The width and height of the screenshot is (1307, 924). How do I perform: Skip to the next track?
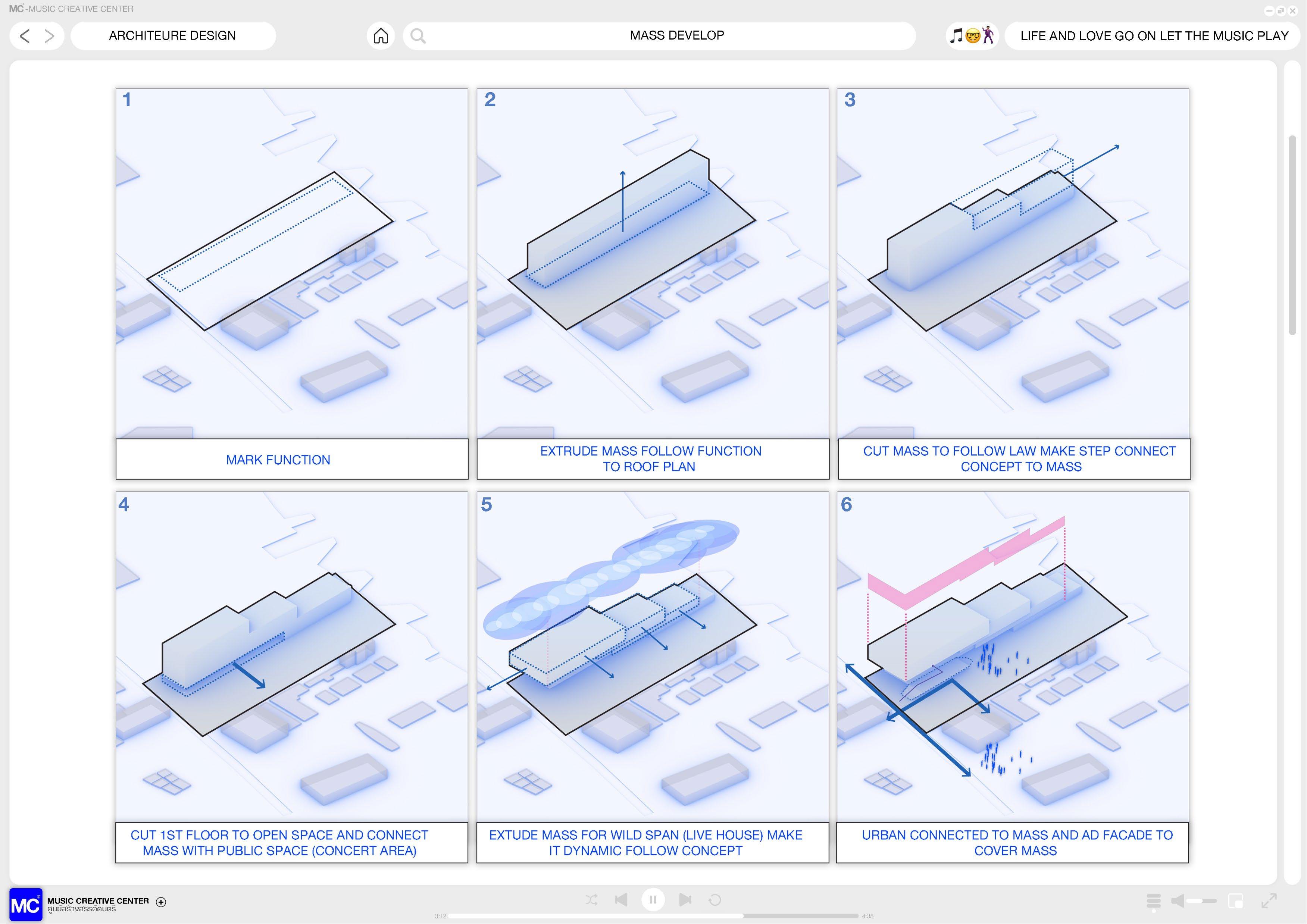pyautogui.click(x=685, y=899)
